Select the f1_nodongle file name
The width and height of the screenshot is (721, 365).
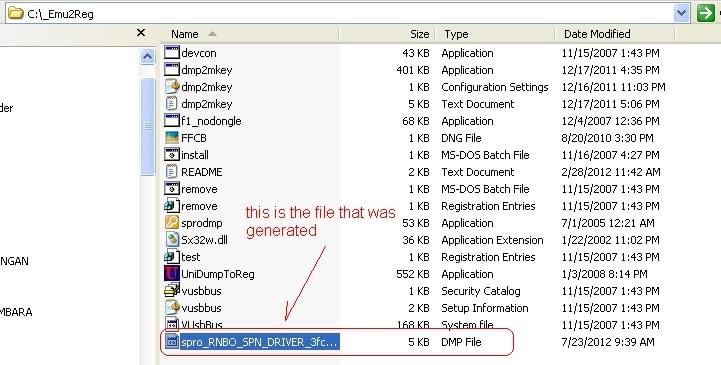point(211,121)
